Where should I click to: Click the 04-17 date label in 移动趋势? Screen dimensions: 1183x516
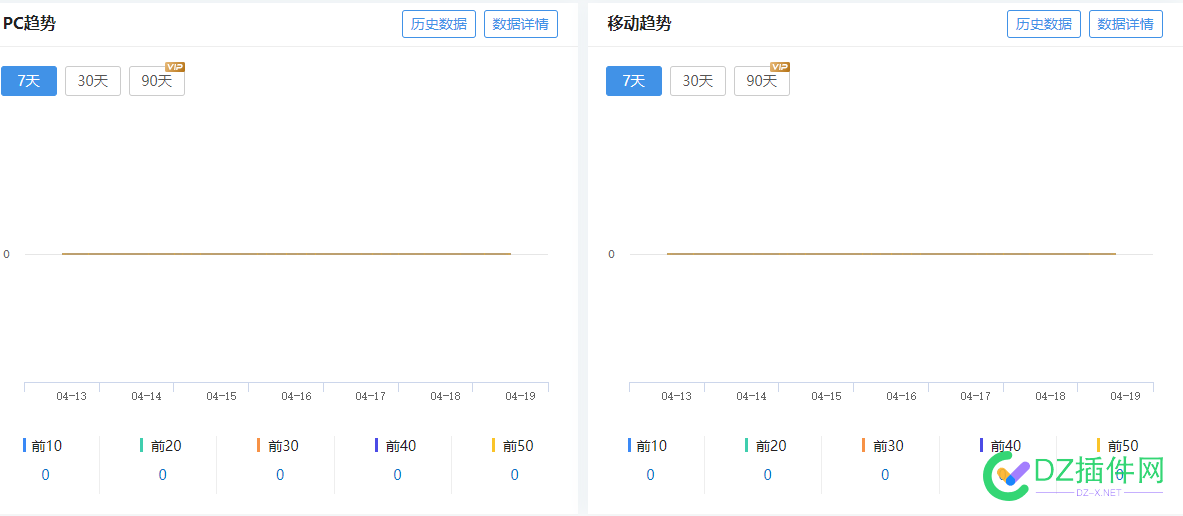tap(976, 396)
